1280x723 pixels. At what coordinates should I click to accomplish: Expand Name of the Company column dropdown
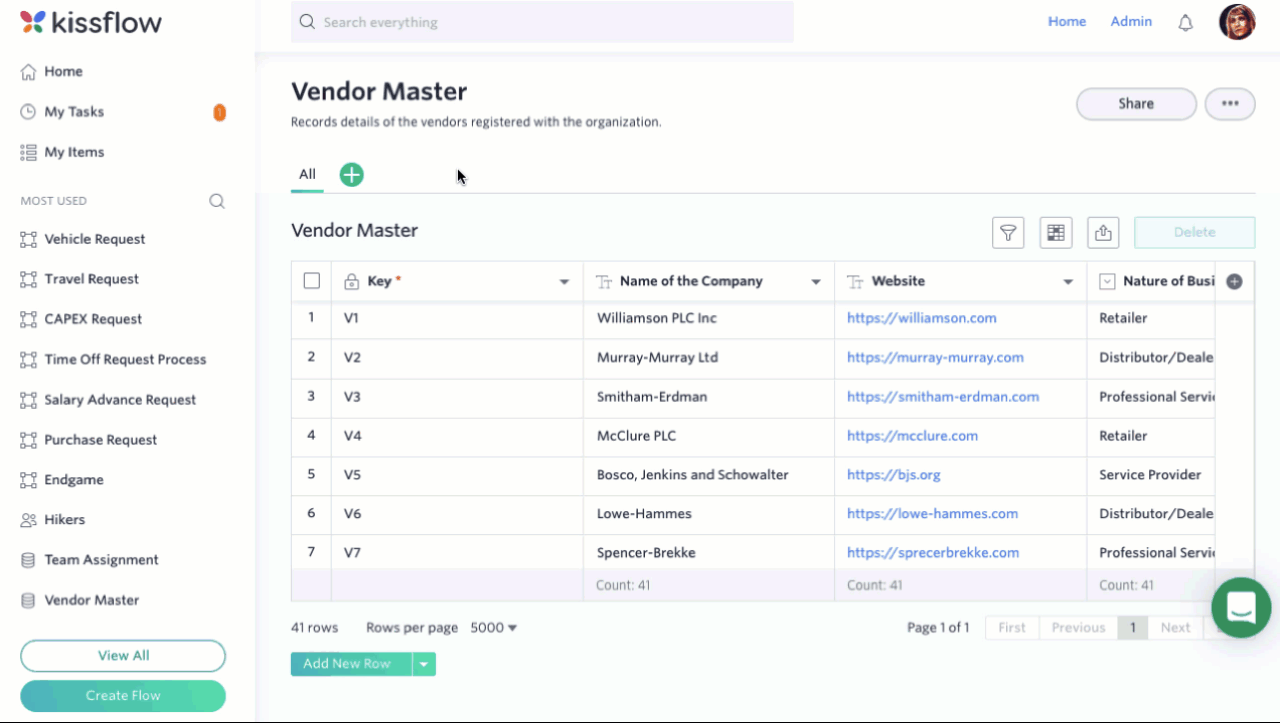coord(816,282)
